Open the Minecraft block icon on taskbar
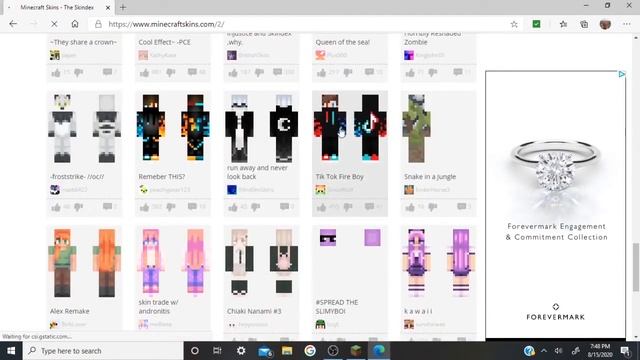The height and width of the screenshot is (360, 640). (356, 351)
